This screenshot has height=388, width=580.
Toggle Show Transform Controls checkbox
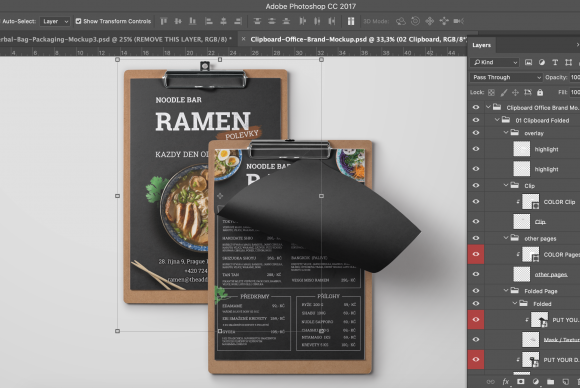[78, 21]
